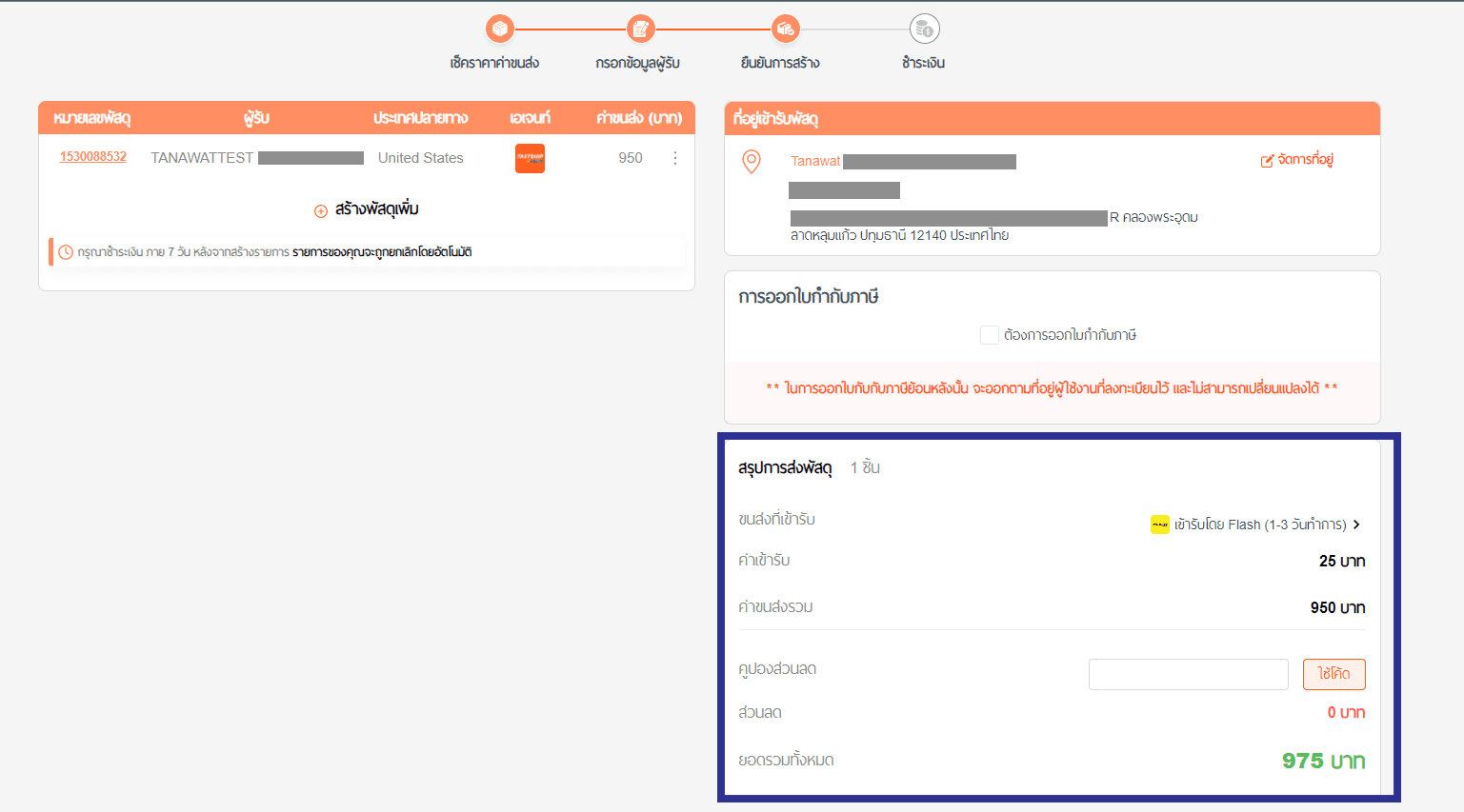
Task: Click the United States destination cell
Action: pos(421,158)
